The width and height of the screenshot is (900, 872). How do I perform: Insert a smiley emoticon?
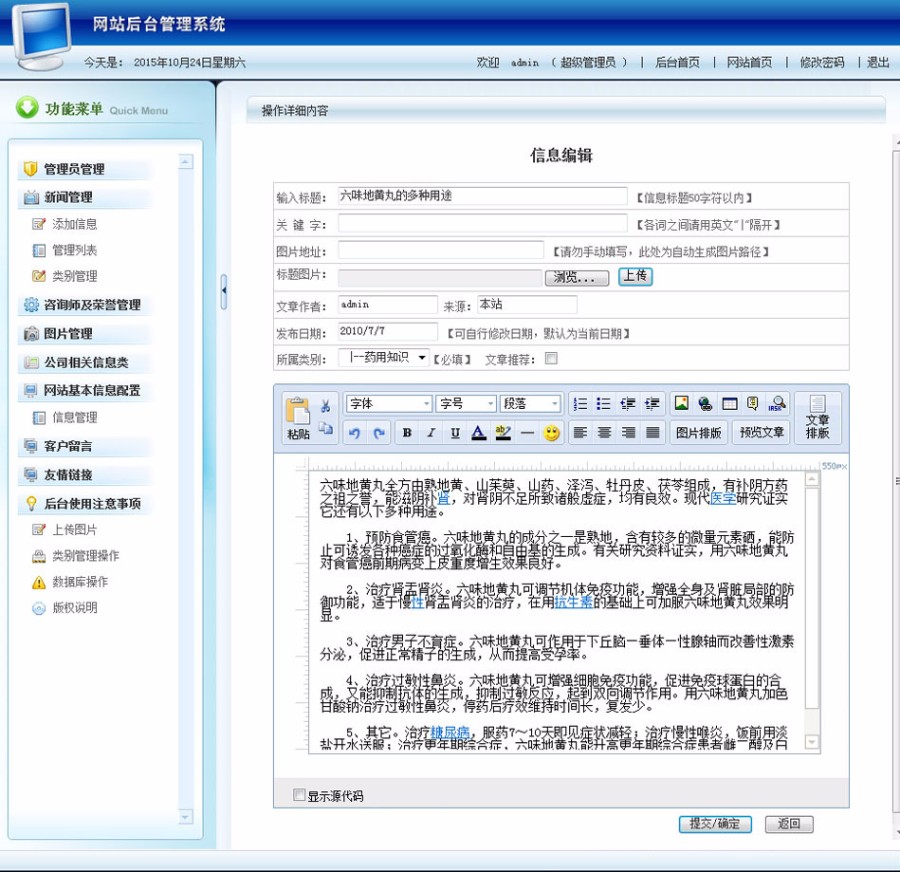point(552,433)
